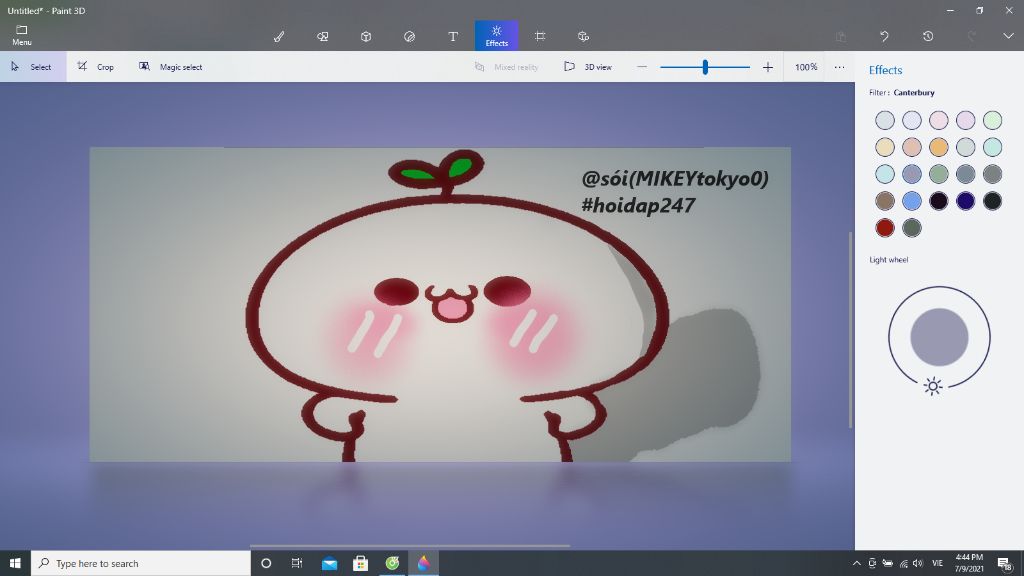Show hidden system tray icons
The width and height of the screenshot is (1024, 576).
click(856, 563)
